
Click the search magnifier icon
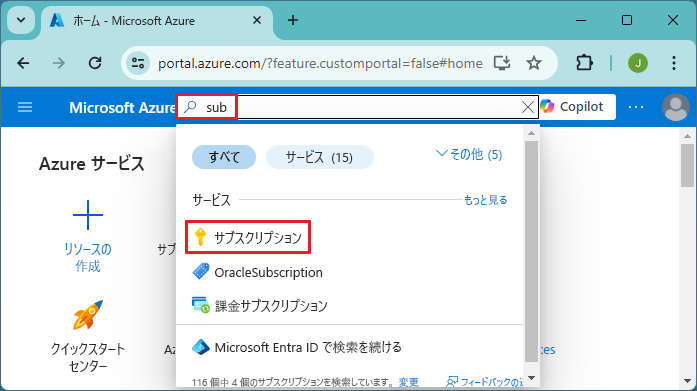tap(190, 107)
